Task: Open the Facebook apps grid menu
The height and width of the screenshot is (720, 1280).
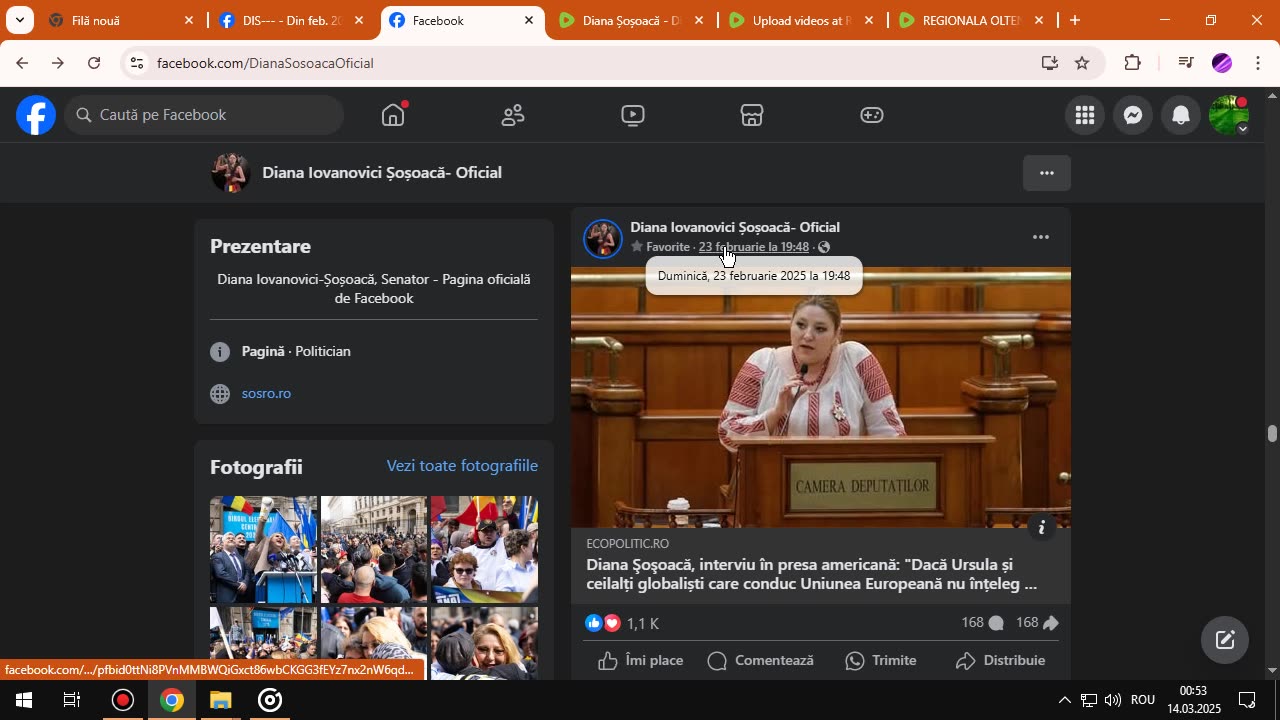Action: pyautogui.click(x=1085, y=115)
